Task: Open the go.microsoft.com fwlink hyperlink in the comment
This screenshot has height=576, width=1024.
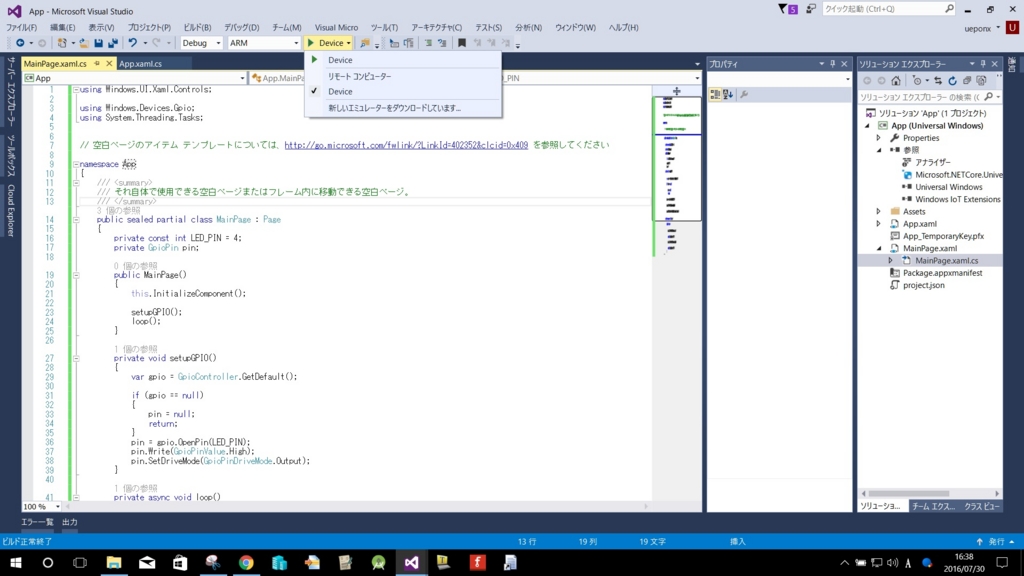Action: click(x=406, y=145)
